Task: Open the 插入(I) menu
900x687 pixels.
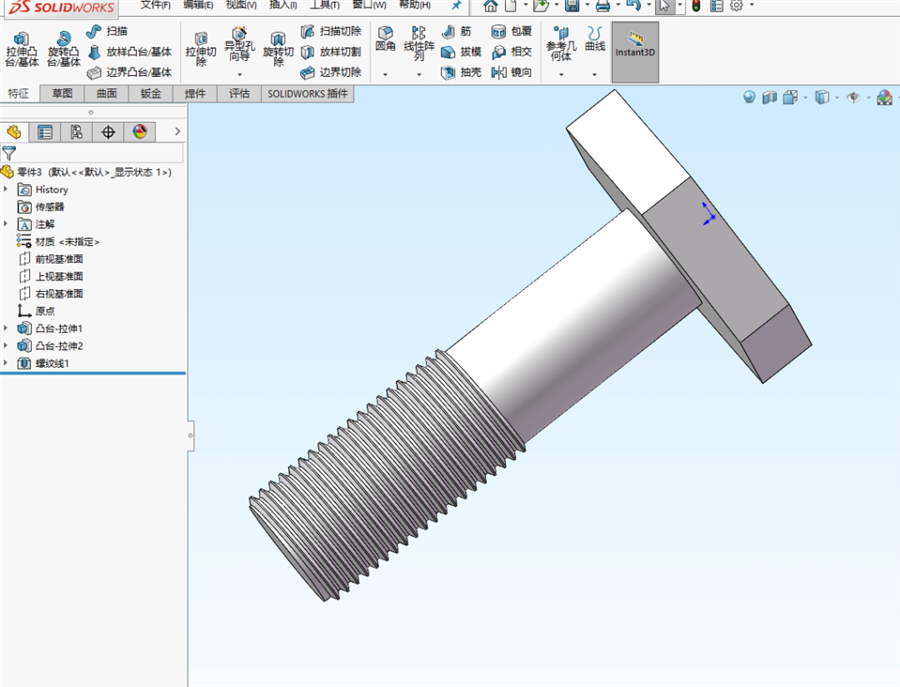Action: tap(283, 5)
